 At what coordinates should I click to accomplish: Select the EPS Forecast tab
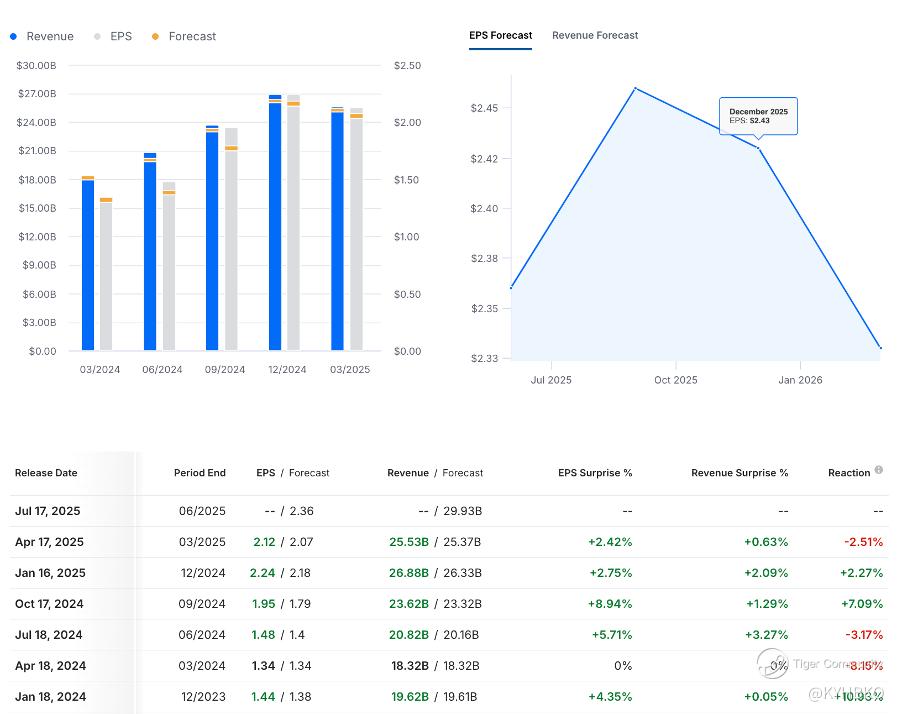pyautogui.click(x=500, y=35)
